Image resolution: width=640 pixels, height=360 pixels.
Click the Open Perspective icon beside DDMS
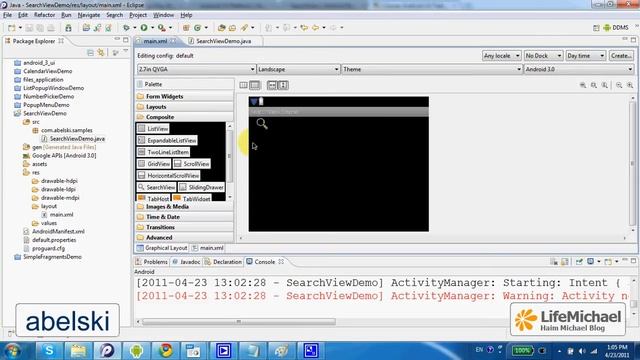pos(596,28)
